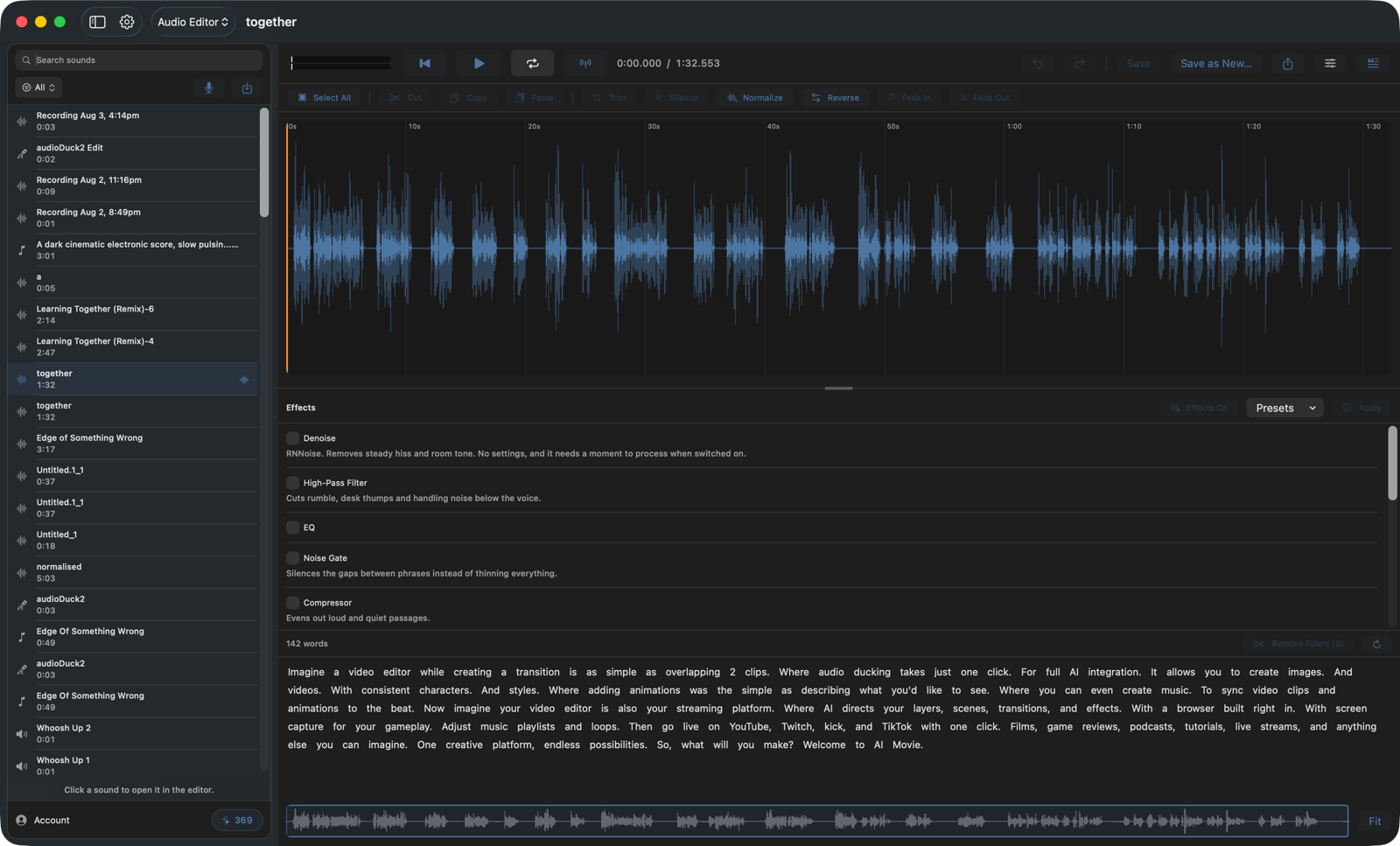Click the volume level meter bar
This screenshot has width=1400, height=846.
(x=341, y=63)
